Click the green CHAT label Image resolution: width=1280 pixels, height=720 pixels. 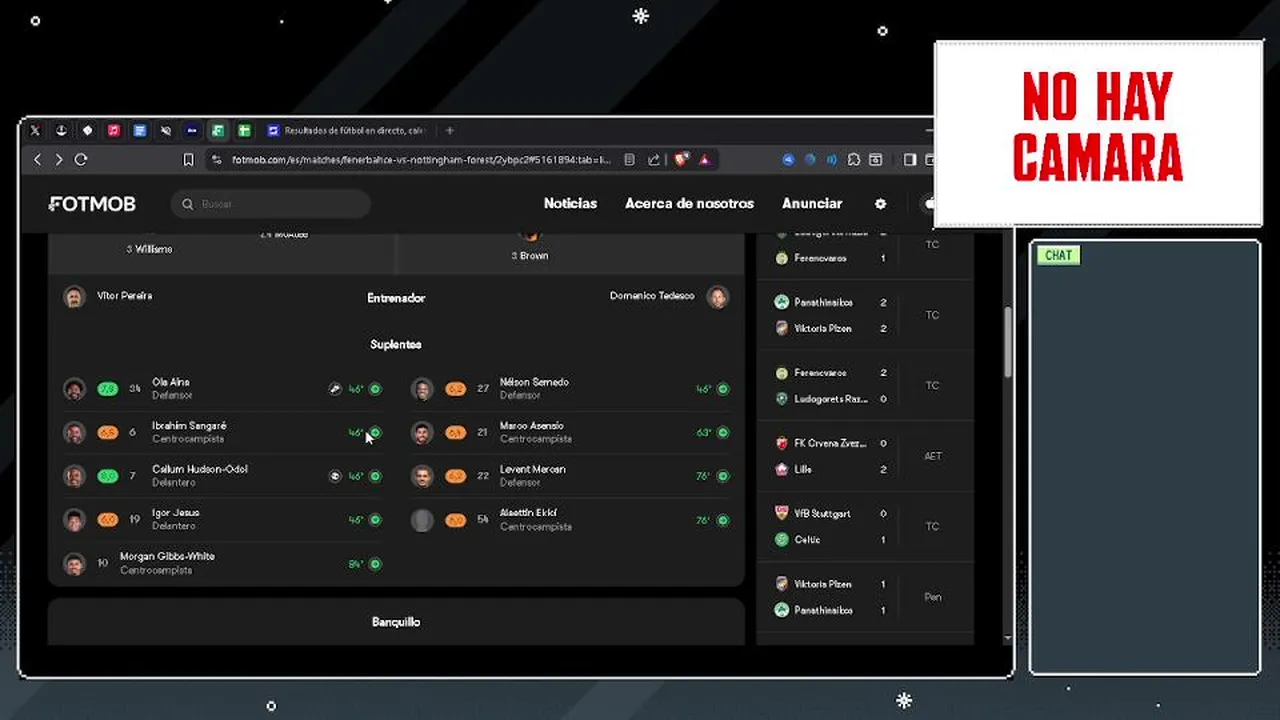1058,255
